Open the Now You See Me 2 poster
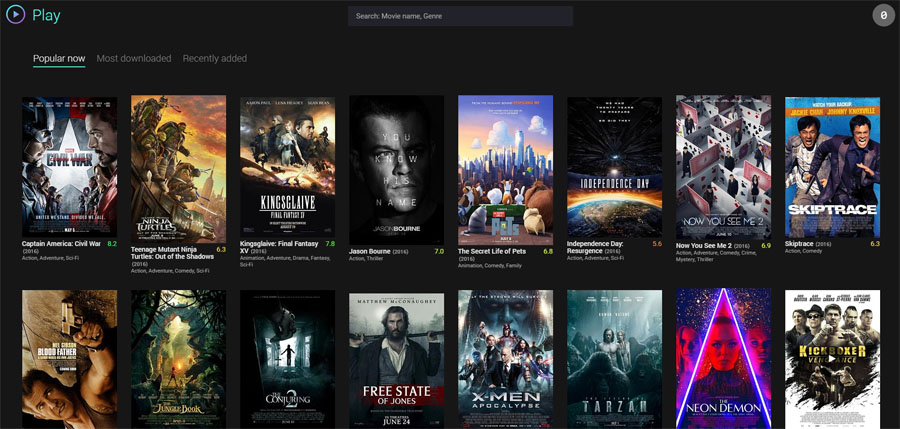 pyautogui.click(x=724, y=167)
